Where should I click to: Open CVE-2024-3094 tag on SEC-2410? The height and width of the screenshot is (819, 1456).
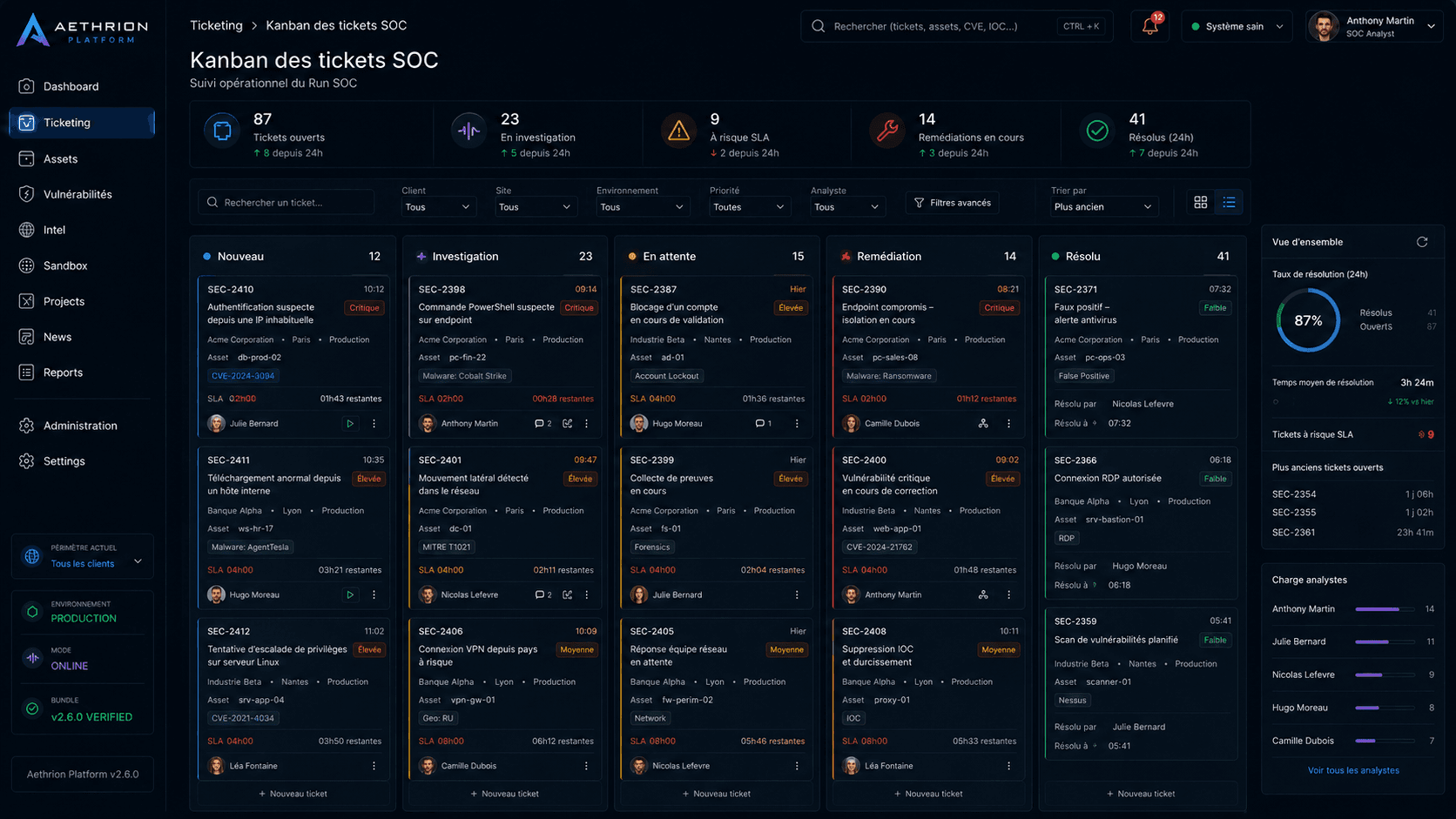(243, 376)
